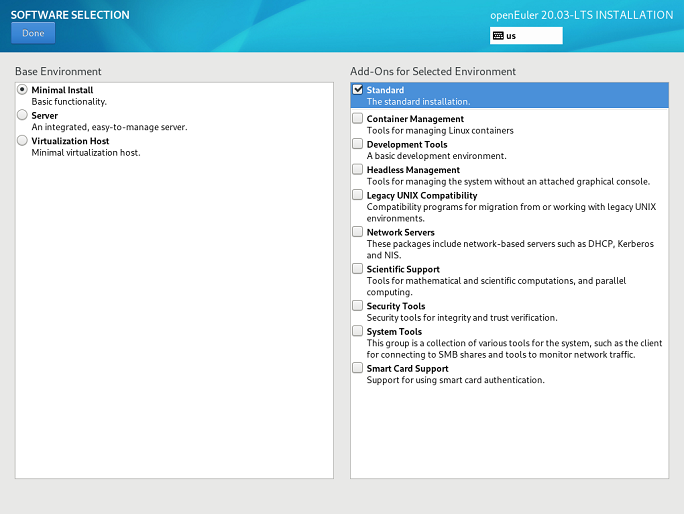This screenshot has width=684, height=514.
Task: Enable Container Management add-on
Action: (x=358, y=119)
